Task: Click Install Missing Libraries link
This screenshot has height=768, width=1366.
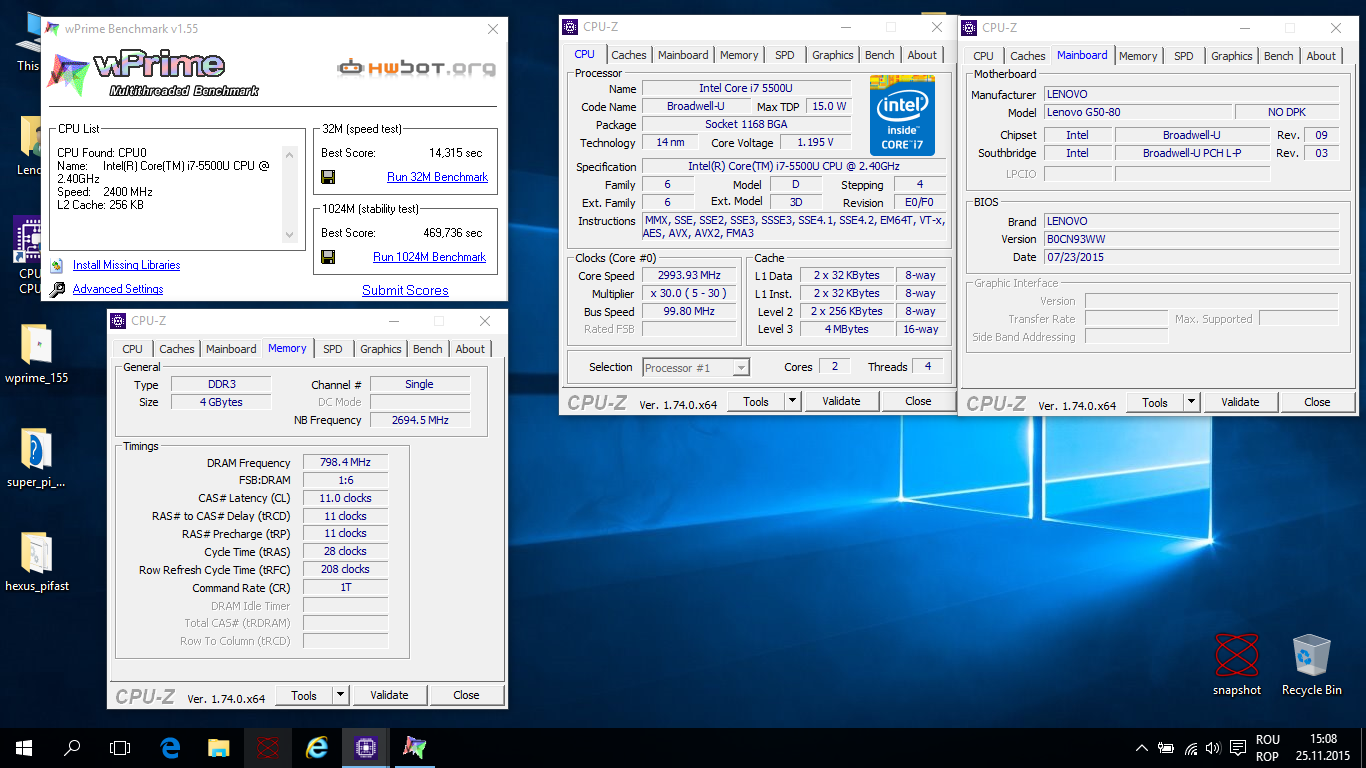Action: click(x=127, y=265)
